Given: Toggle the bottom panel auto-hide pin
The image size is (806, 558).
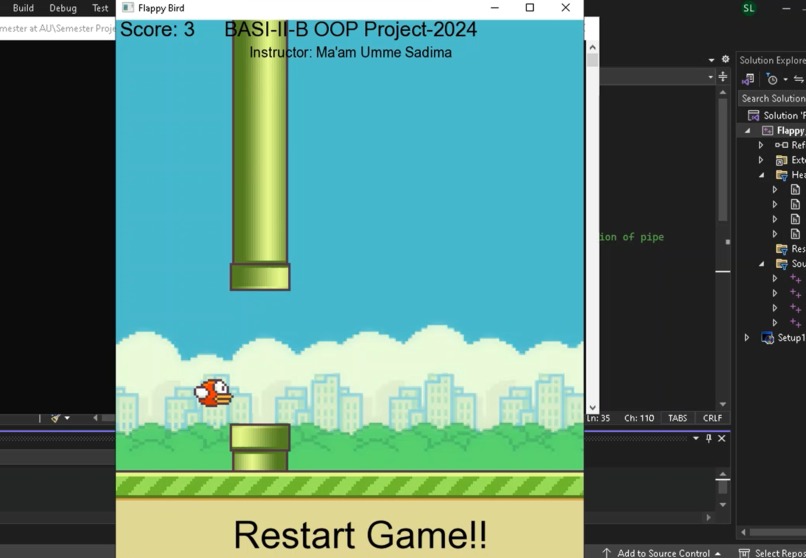Looking at the screenshot, I should click(709, 438).
